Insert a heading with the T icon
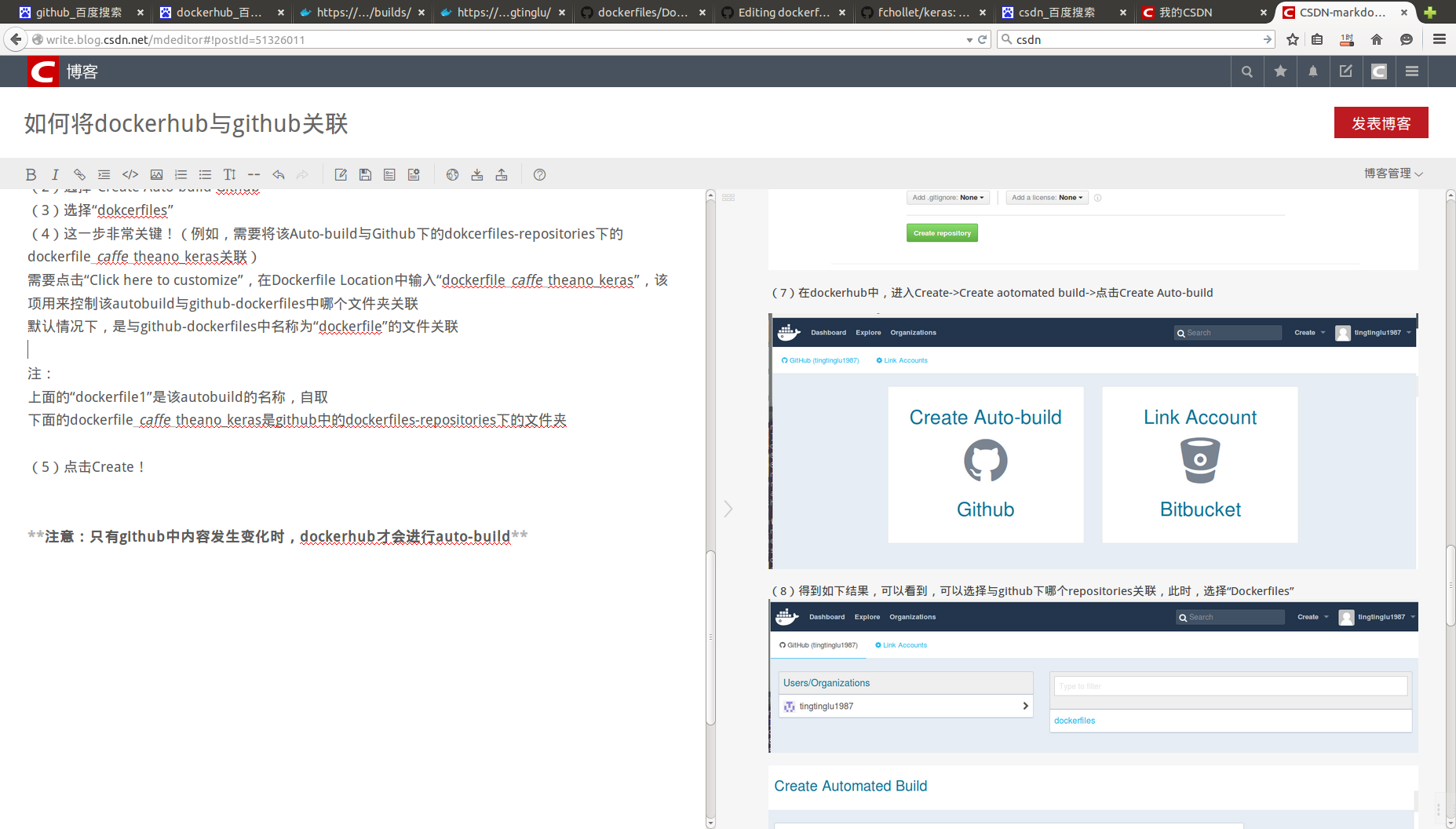This screenshot has height=829, width=1456. click(229, 174)
